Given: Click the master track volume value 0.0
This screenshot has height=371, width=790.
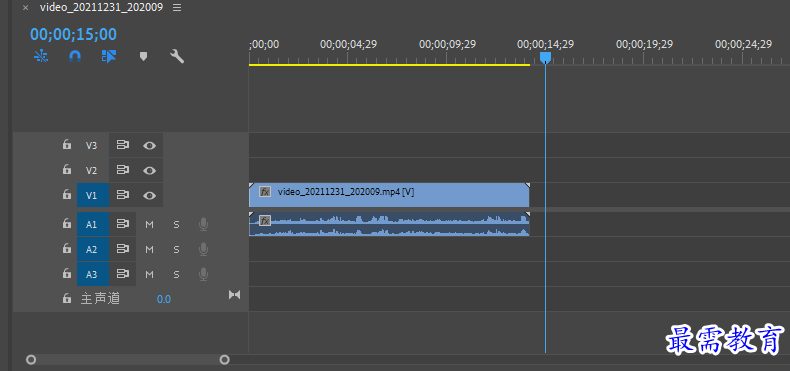Looking at the screenshot, I should [164, 299].
